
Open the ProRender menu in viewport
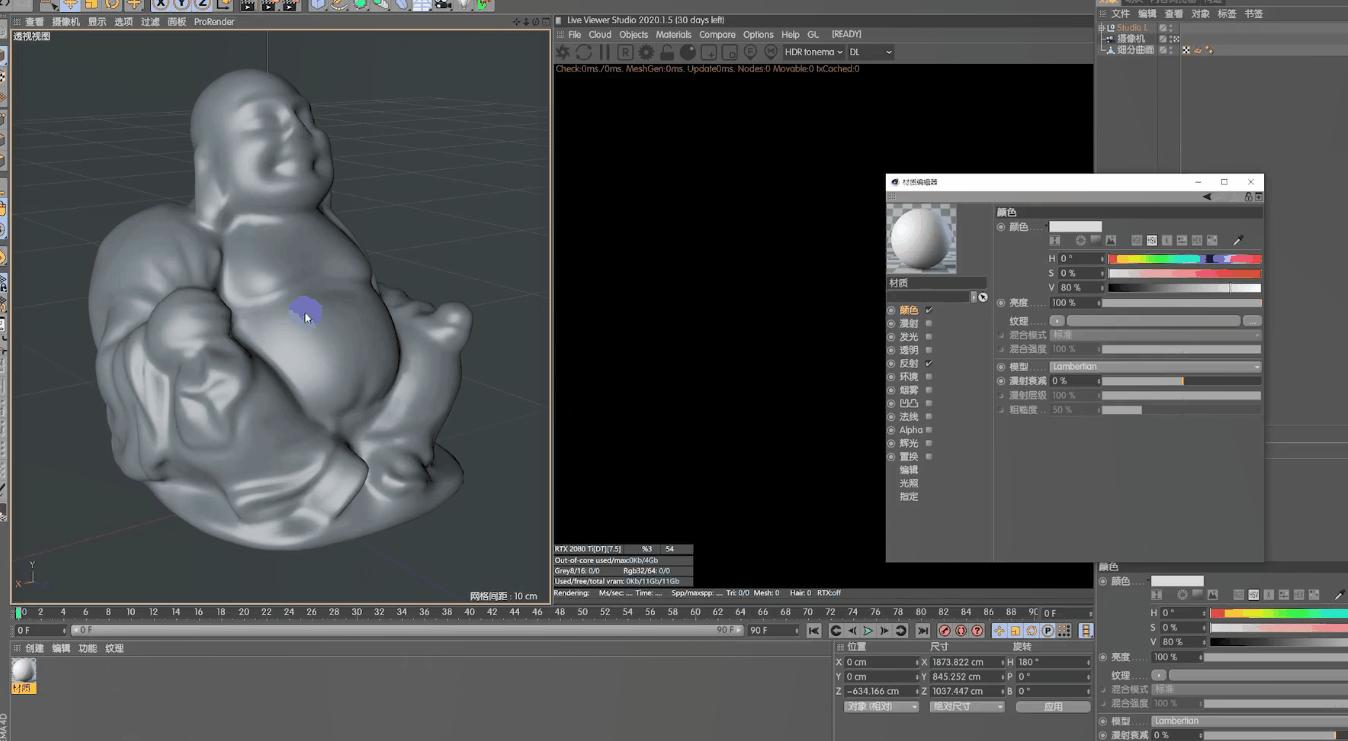214,21
